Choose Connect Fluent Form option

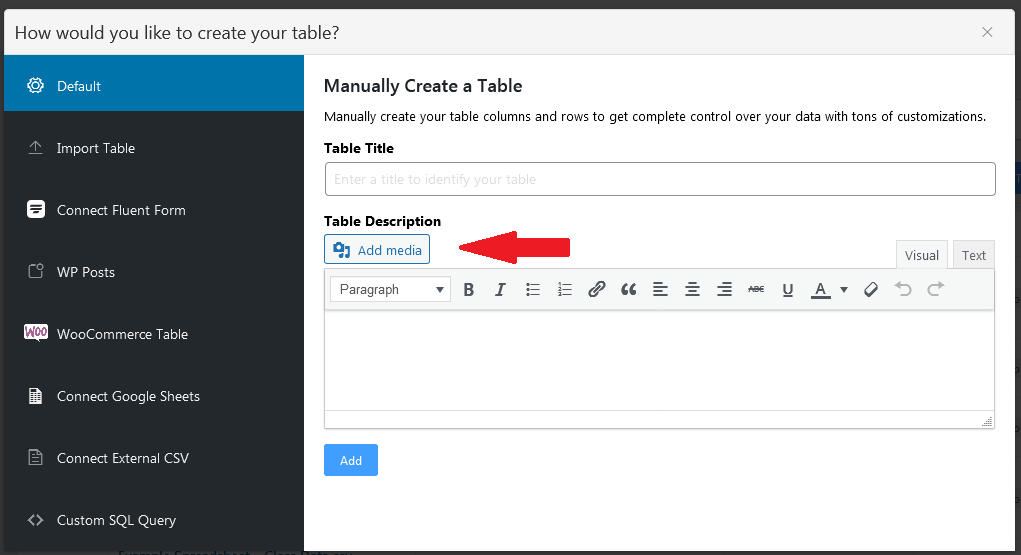(x=154, y=210)
